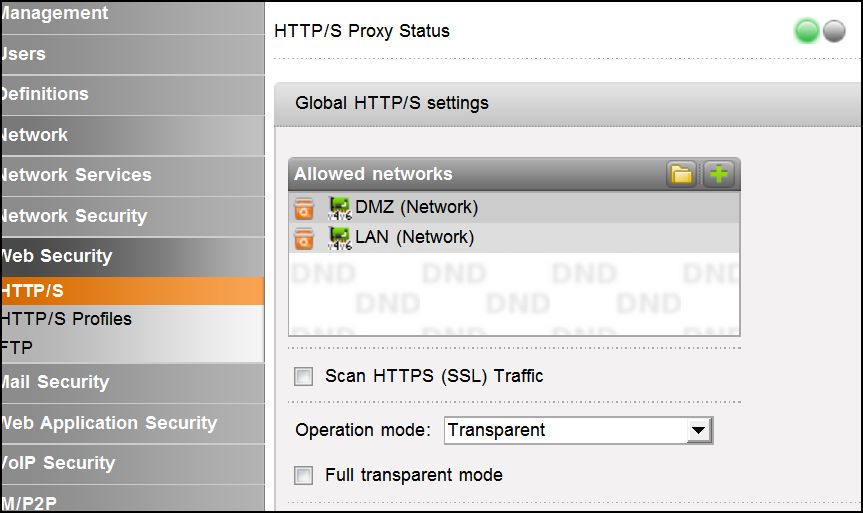This screenshot has width=863, height=513.
Task: Open the Operation mode dropdown
Action: pos(698,431)
